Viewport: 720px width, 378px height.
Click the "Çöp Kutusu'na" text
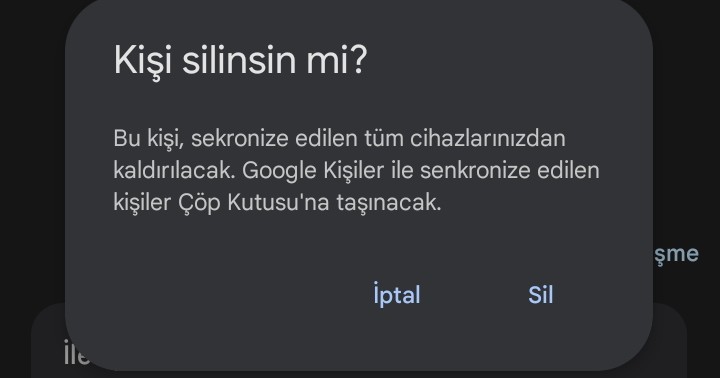pos(253,203)
